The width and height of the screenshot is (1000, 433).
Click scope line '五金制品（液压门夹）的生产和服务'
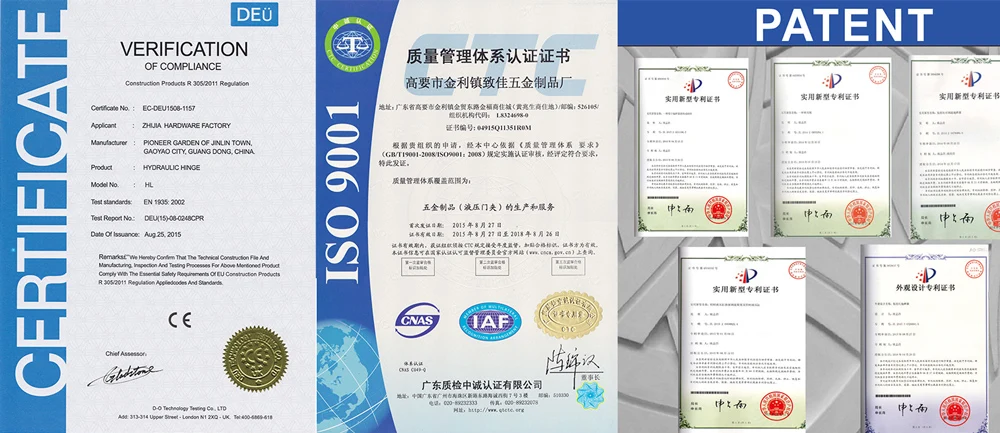pos(489,207)
